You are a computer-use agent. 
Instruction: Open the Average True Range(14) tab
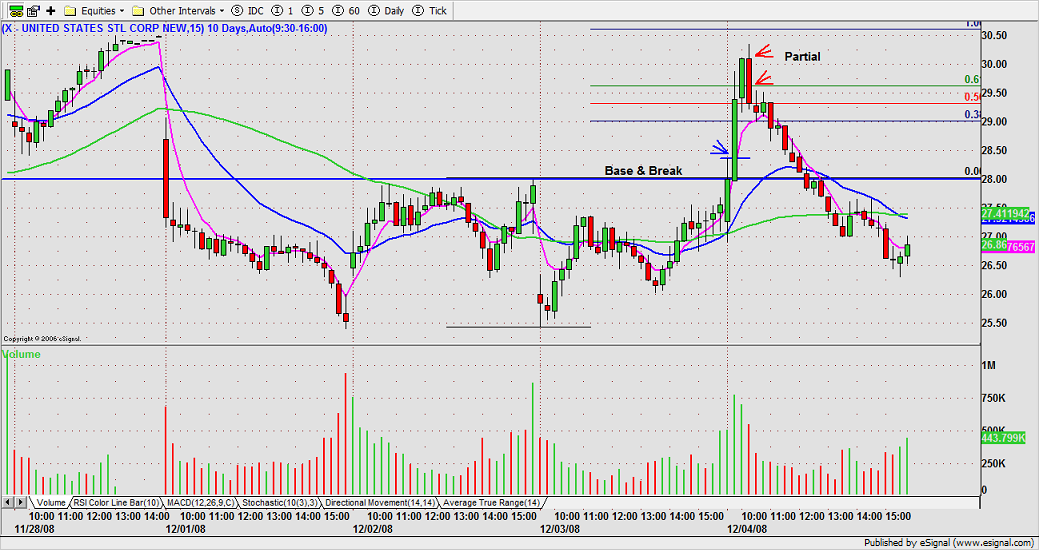click(x=492, y=503)
